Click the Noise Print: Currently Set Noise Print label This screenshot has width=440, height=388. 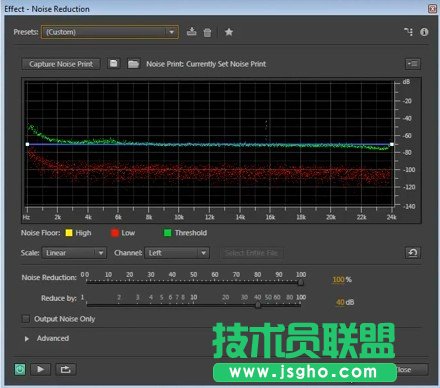(206, 64)
